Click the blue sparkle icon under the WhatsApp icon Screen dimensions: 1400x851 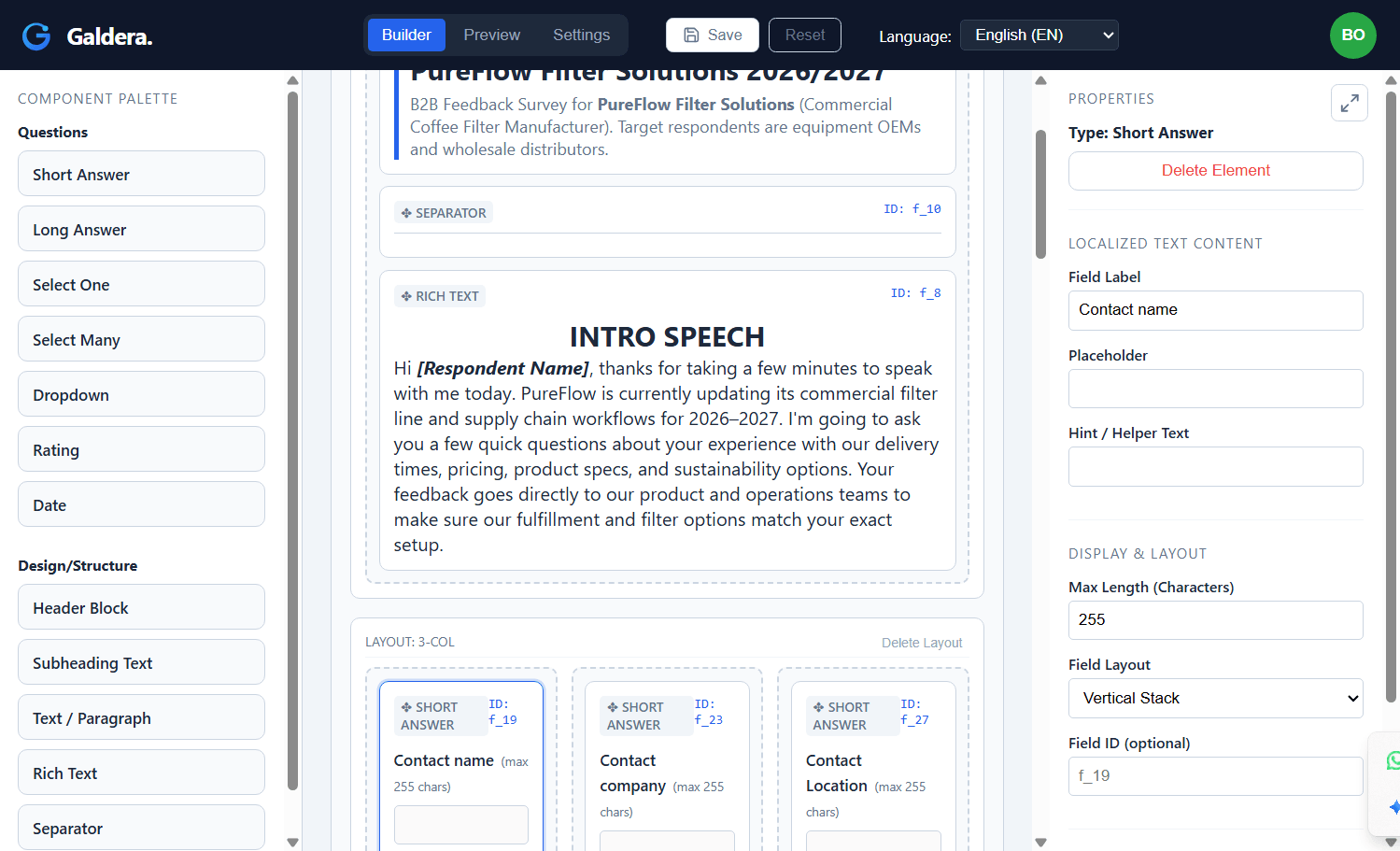click(1393, 807)
